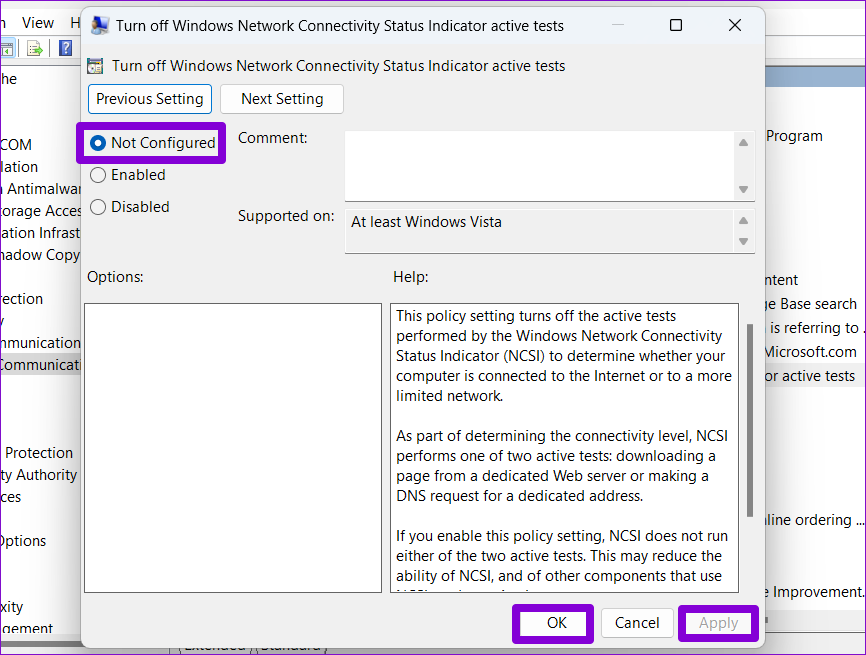Viewport: 866px width, 655px height.
Task: Click the 'At least Windows Vista' text
Action: click(426, 222)
